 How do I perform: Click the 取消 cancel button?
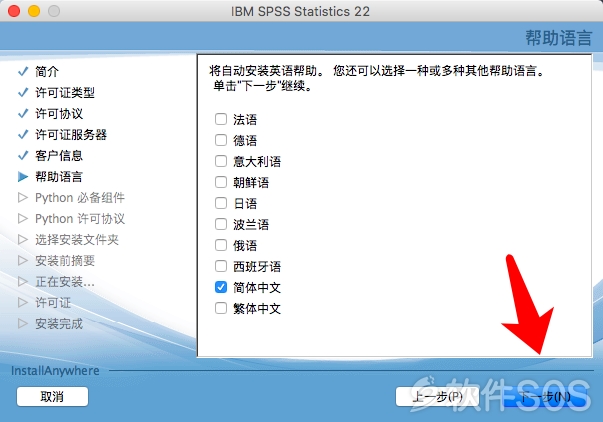[52, 396]
